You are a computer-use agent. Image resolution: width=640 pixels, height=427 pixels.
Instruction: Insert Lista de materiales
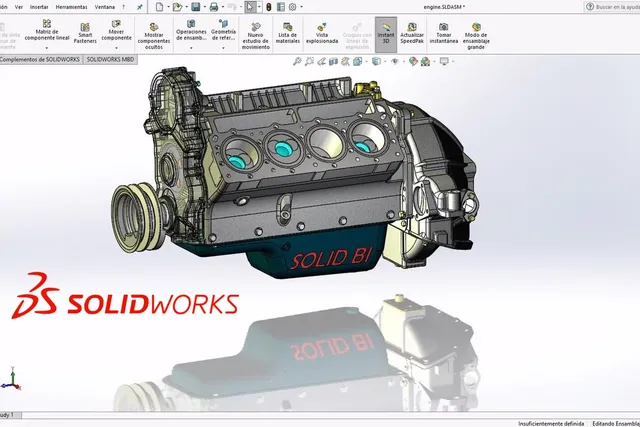[x=288, y=33]
